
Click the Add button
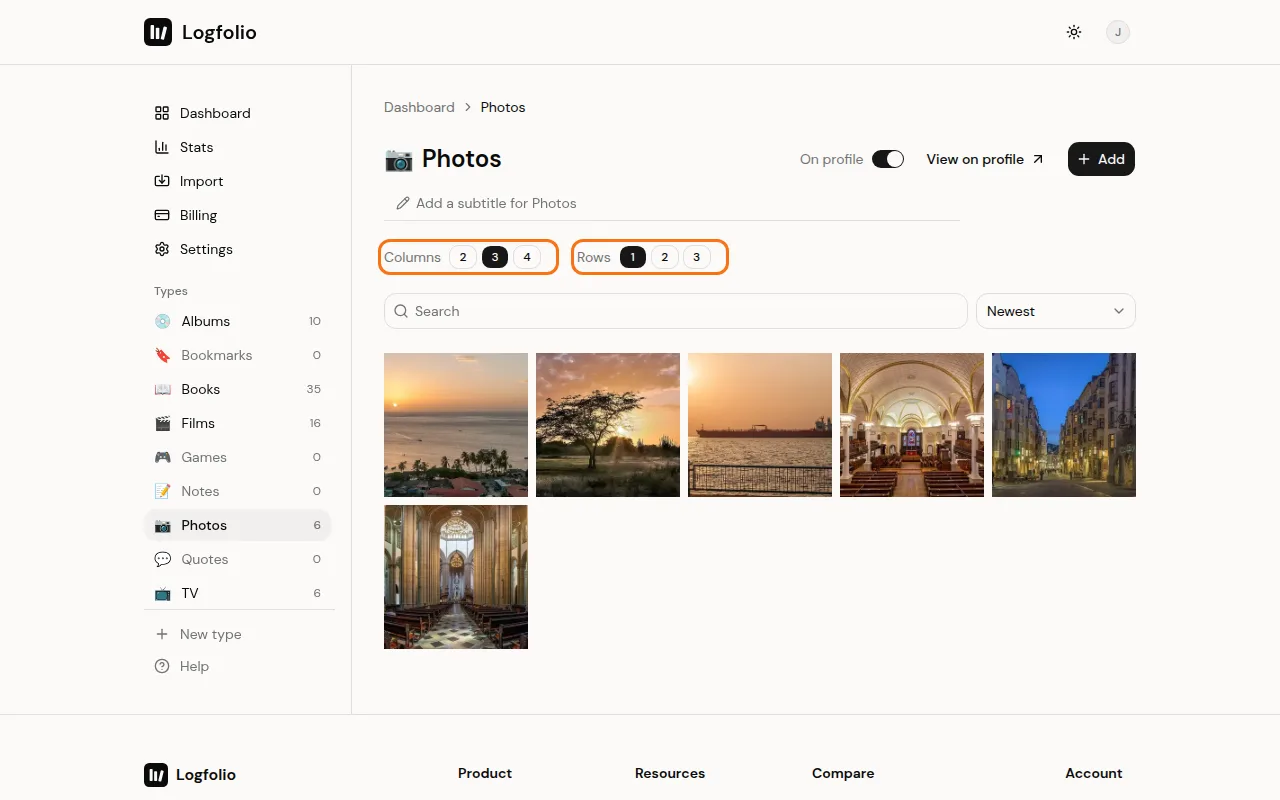click(x=1101, y=159)
